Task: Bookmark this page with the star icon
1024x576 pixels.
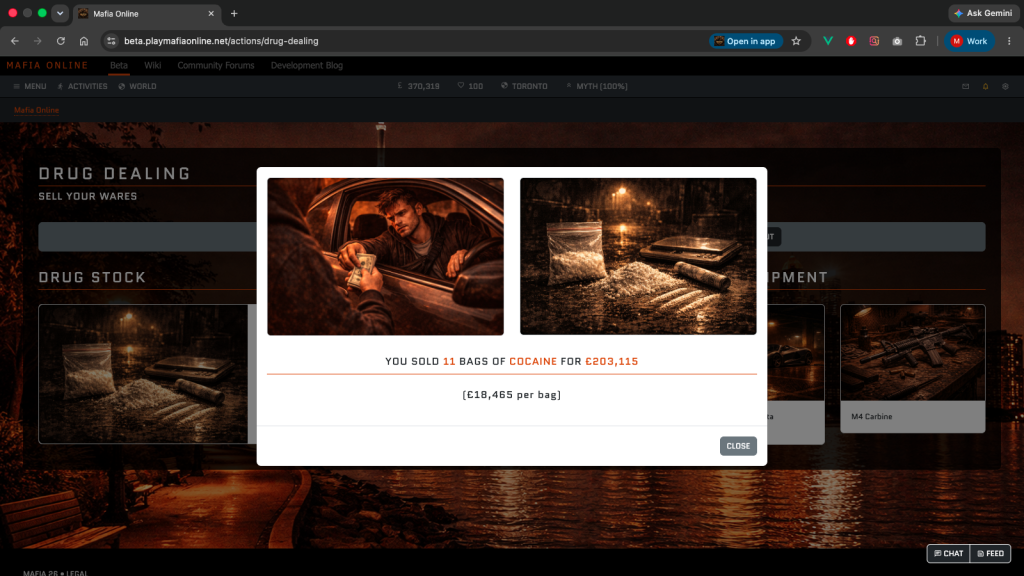Action: pyautogui.click(x=796, y=40)
